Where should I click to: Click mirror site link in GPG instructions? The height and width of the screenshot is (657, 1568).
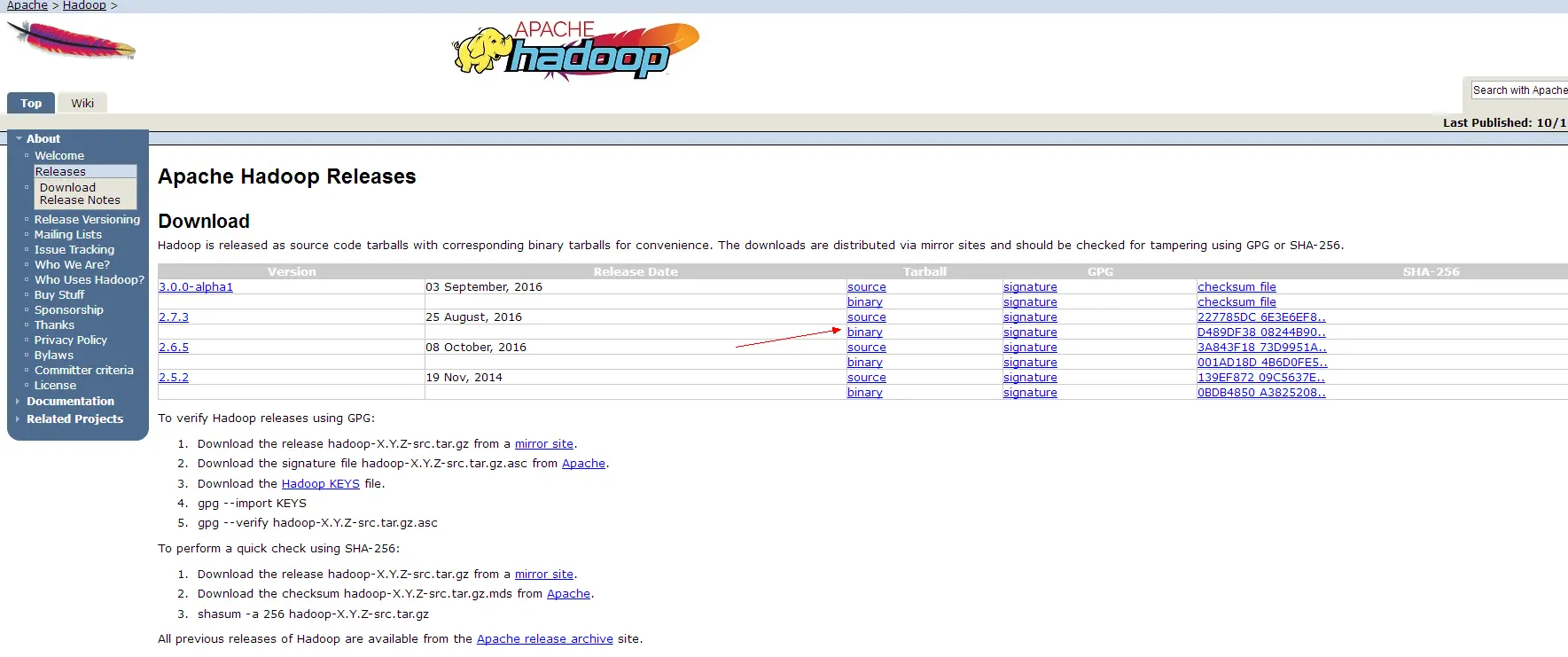pyautogui.click(x=544, y=444)
